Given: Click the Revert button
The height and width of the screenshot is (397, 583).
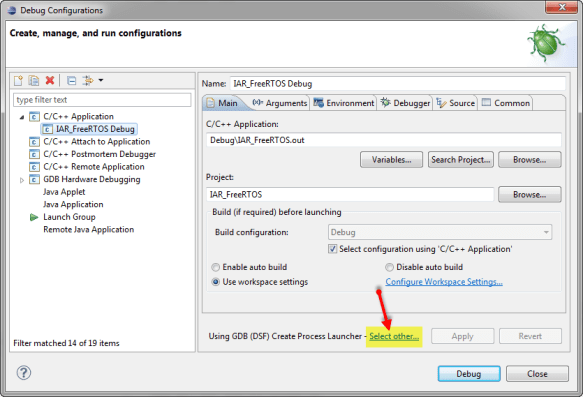Looking at the screenshot, I should [x=530, y=336].
